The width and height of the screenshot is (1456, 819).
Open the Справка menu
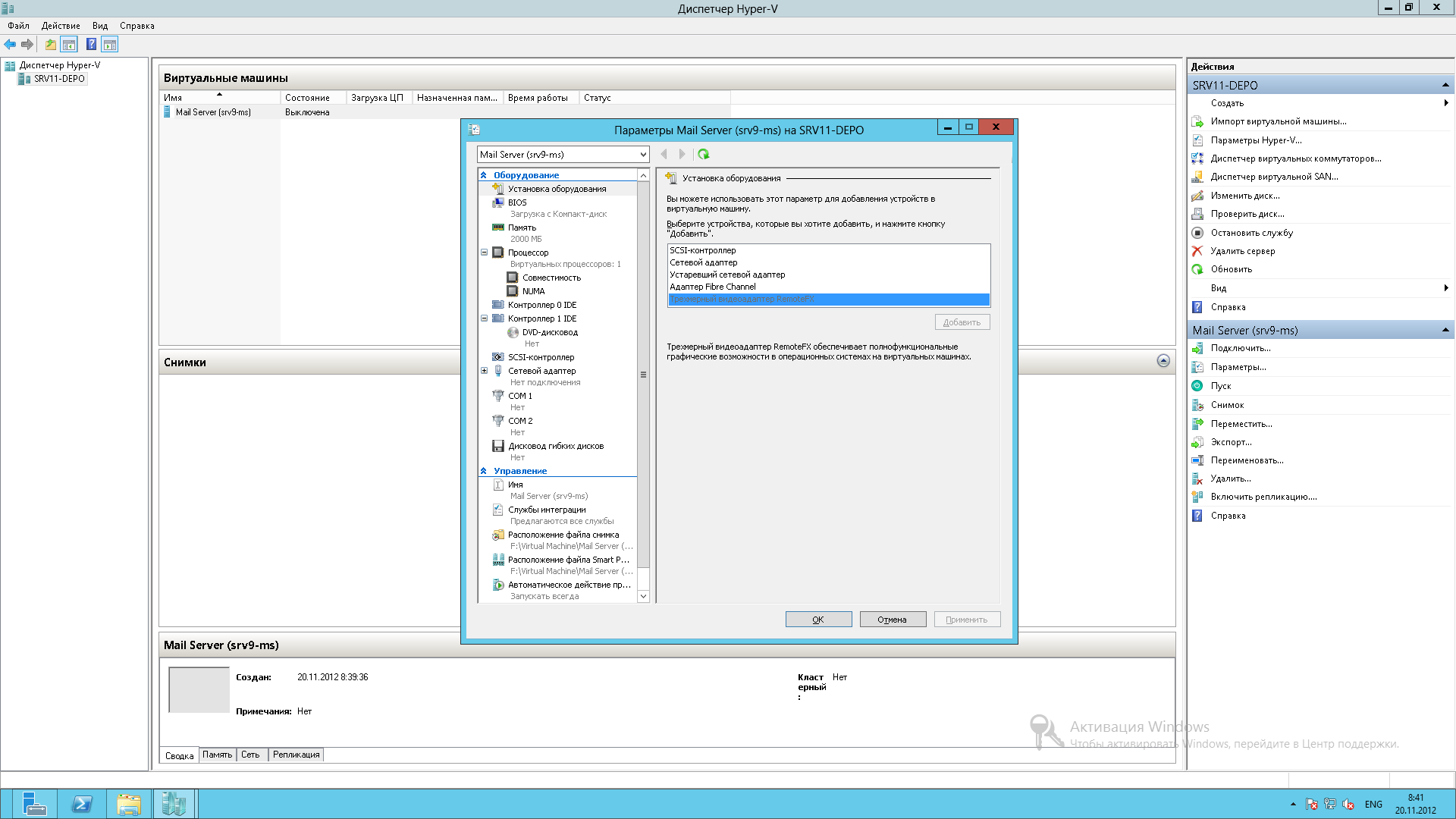[x=137, y=26]
